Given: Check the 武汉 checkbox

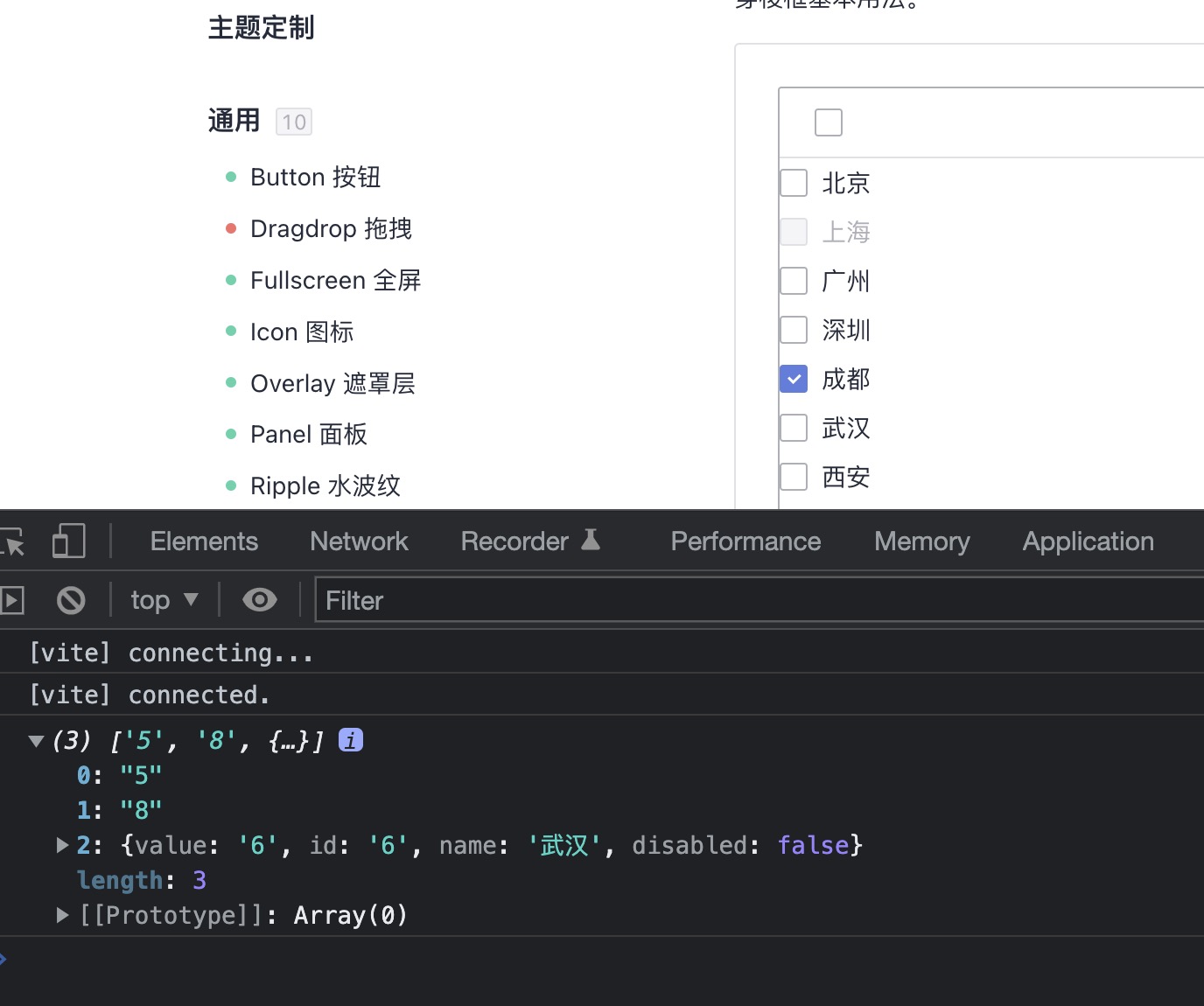Looking at the screenshot, I should click(x=794, y=428).
